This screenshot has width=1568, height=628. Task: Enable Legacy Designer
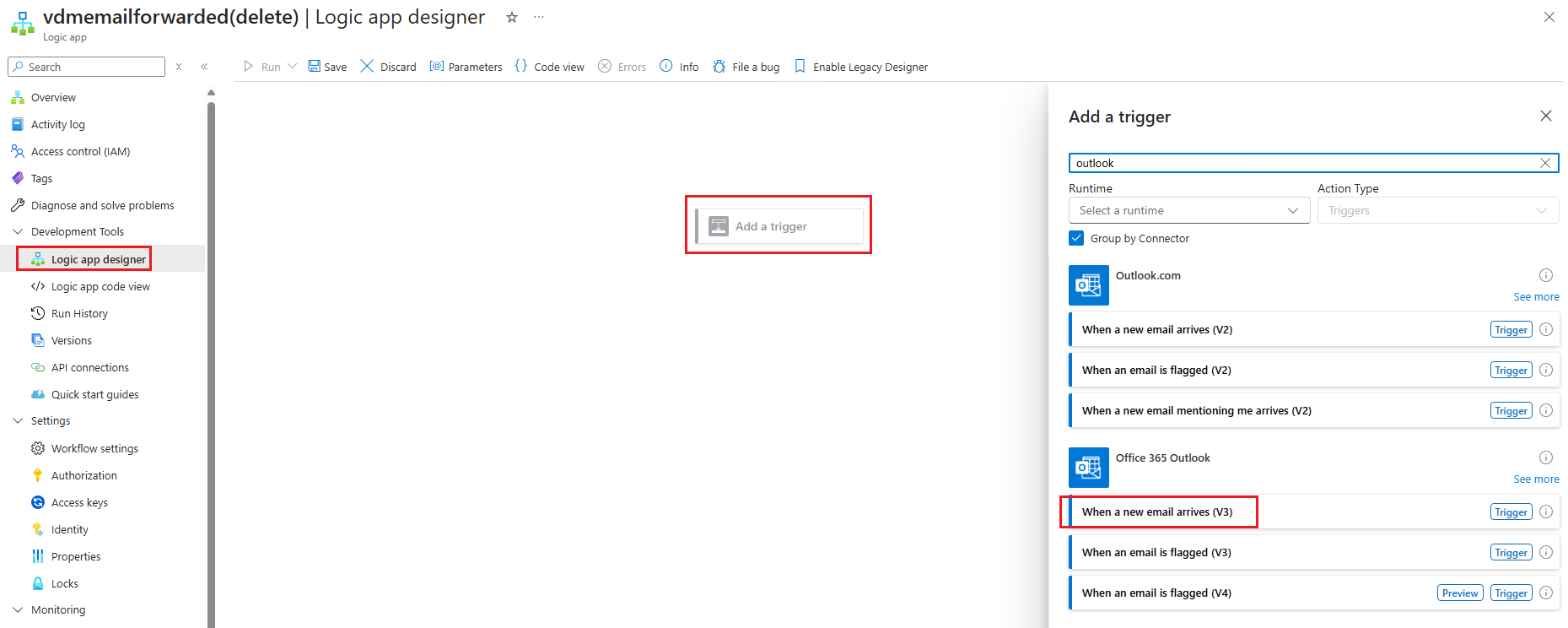coord(860,67)
